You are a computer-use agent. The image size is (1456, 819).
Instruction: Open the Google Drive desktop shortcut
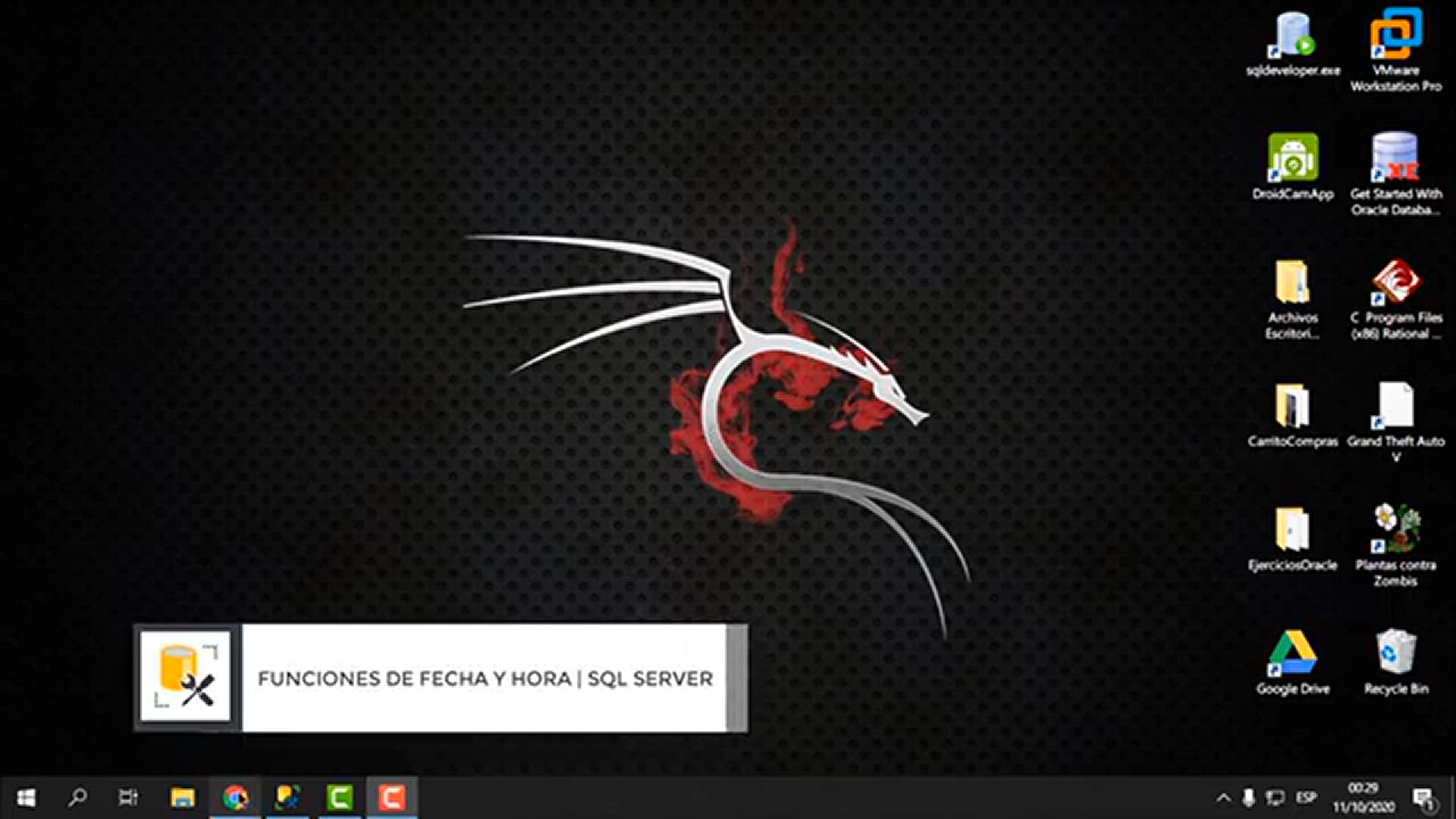[x=1293, y=663]
